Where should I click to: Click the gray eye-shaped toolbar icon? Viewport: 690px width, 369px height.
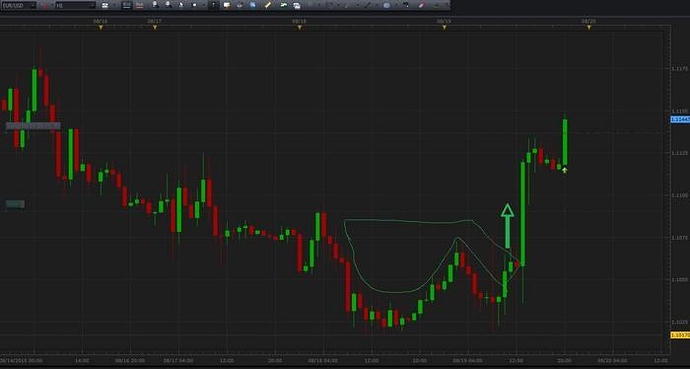coord(239,5)
